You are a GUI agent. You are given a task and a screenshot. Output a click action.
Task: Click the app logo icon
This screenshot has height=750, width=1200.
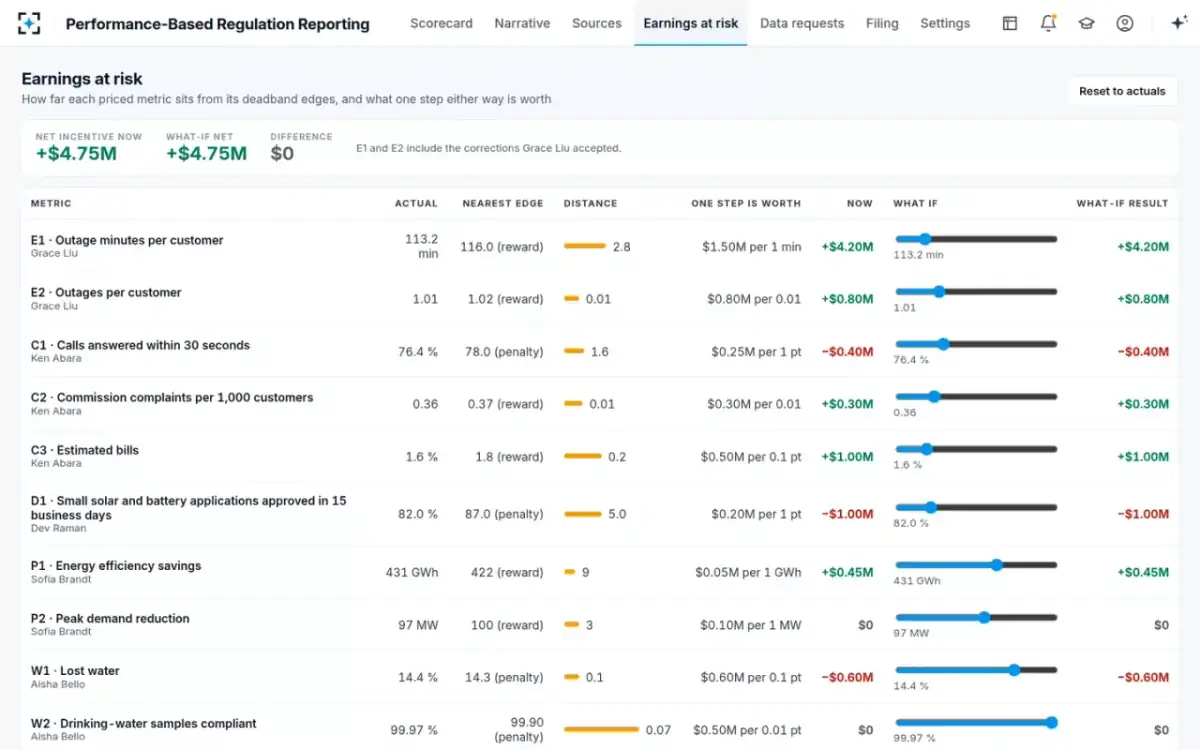(x=30, y=23)
